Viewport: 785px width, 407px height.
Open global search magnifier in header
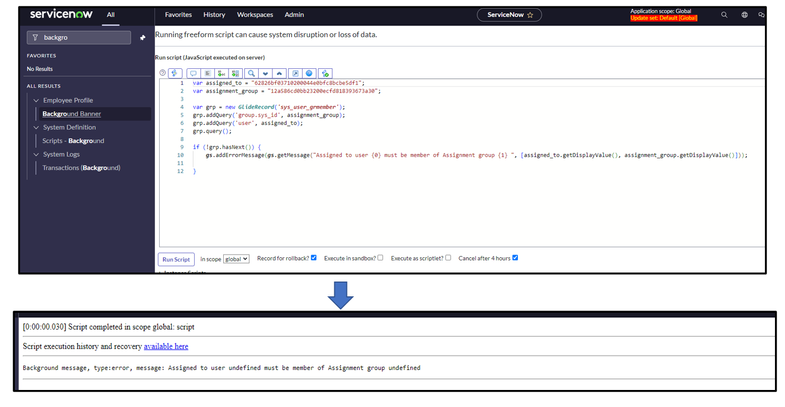pos(724,15)
